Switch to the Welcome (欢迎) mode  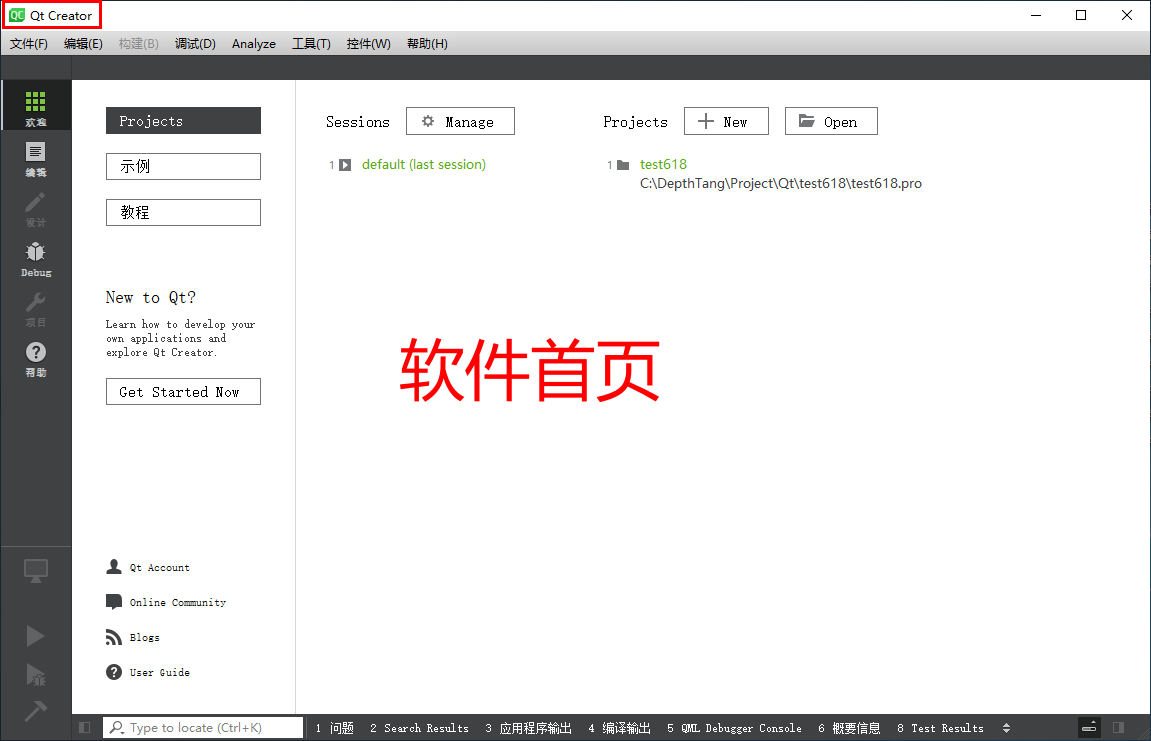pos(35,106)
